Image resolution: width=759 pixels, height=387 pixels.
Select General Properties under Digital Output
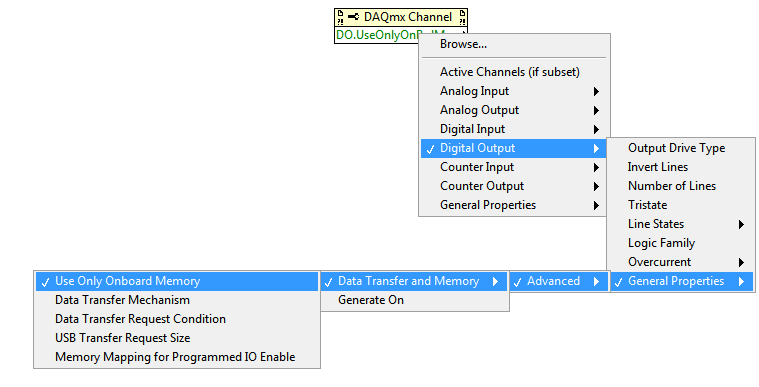(x=681, y=281)
